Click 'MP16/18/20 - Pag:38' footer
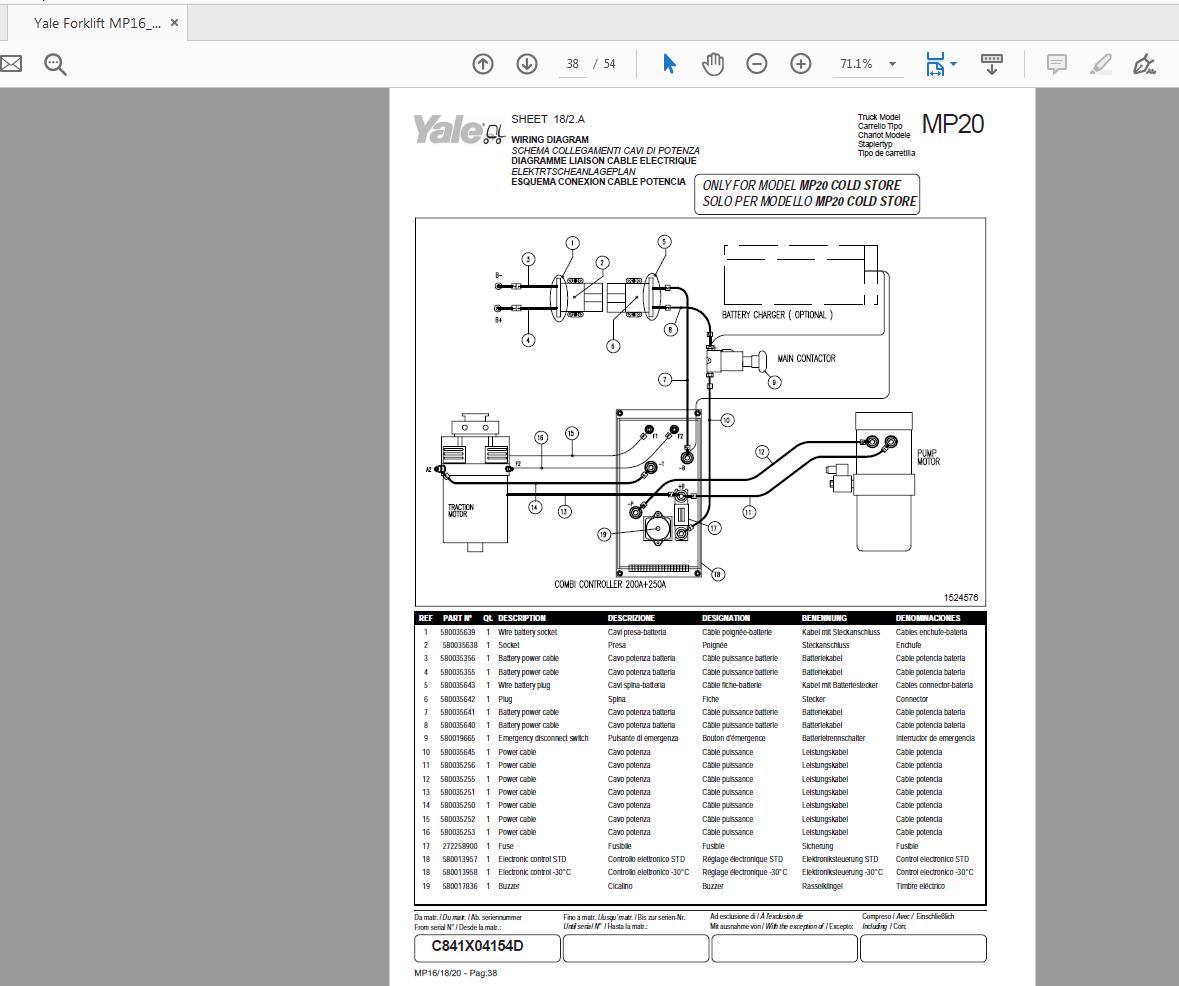The width and height of the screenshot is (1179, 986). [x=456, y=973]
